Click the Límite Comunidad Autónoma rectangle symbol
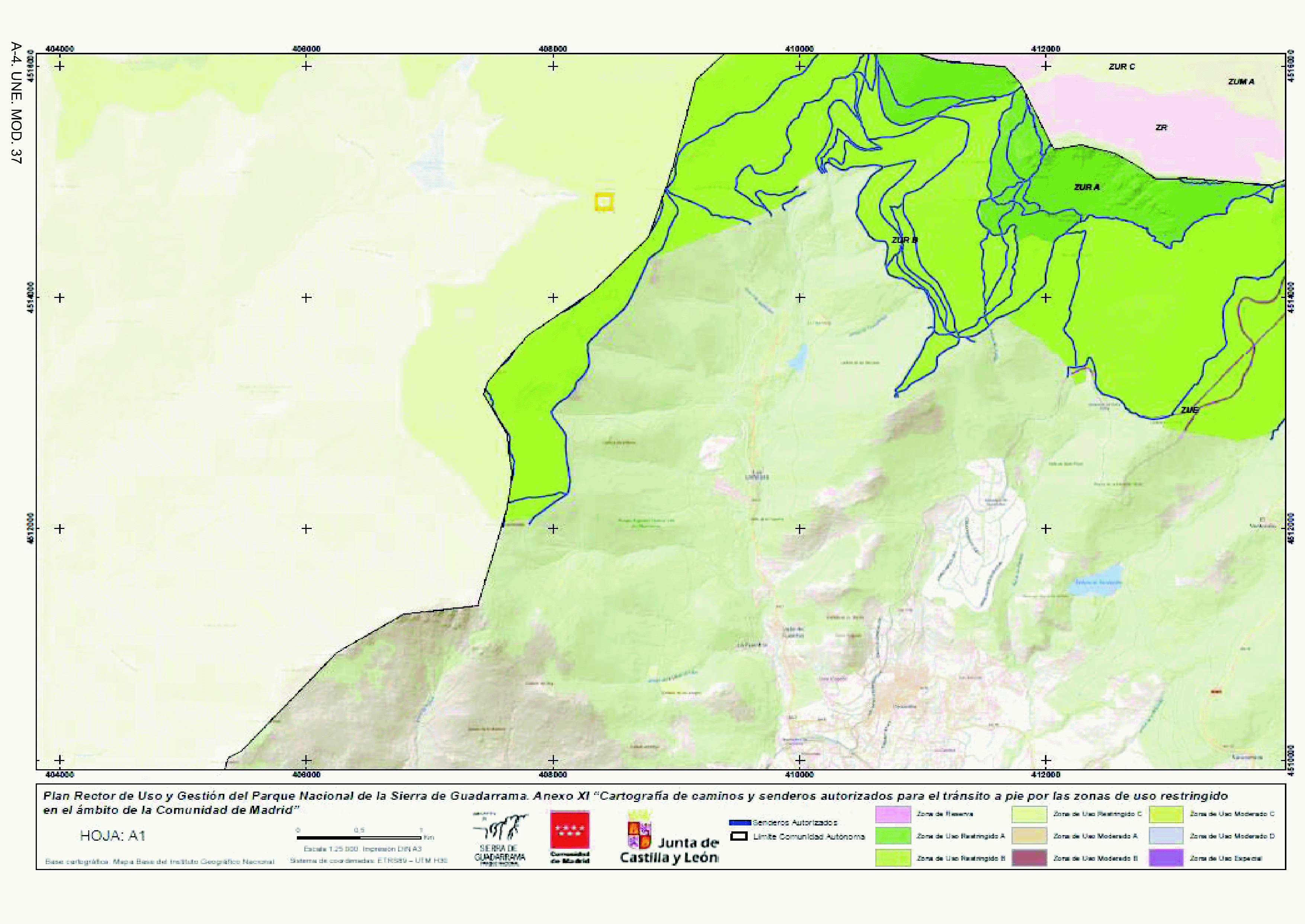Viewport: 1305px width, 924px height. point(738,836)
